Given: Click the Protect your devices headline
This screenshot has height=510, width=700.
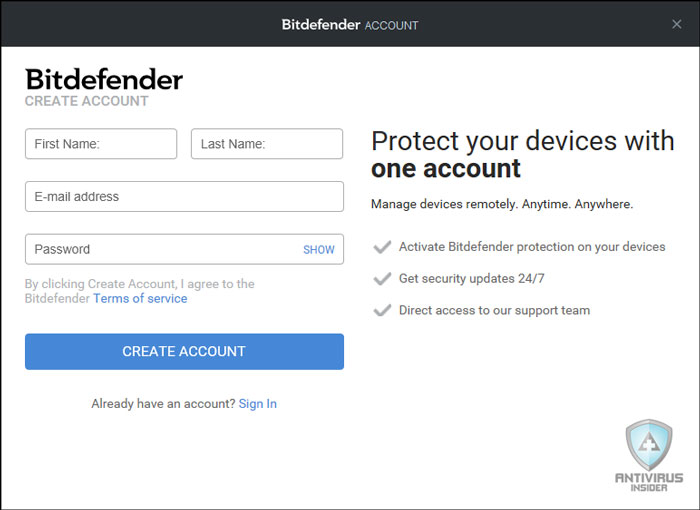Looking at the screenshot, I should [522, 155].
